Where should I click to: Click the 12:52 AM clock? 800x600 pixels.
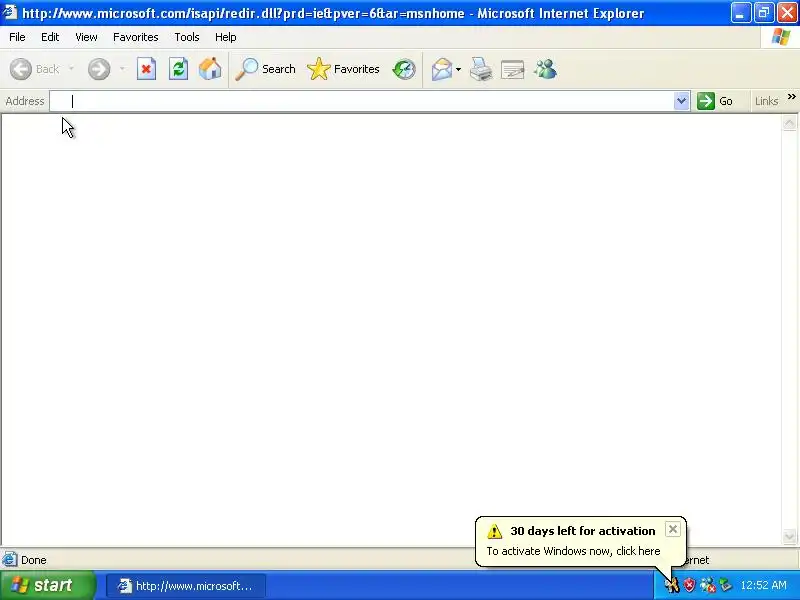(763, 585)
